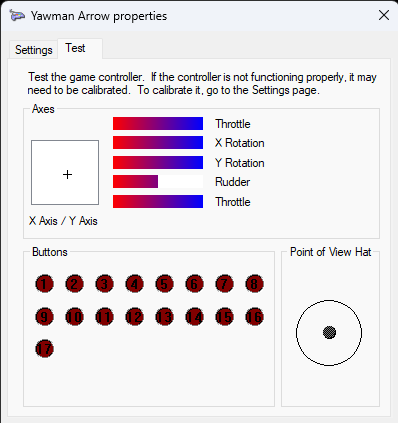Click button indicator 13
Viewport: 398px width, 423px height.
coord(164,317)
